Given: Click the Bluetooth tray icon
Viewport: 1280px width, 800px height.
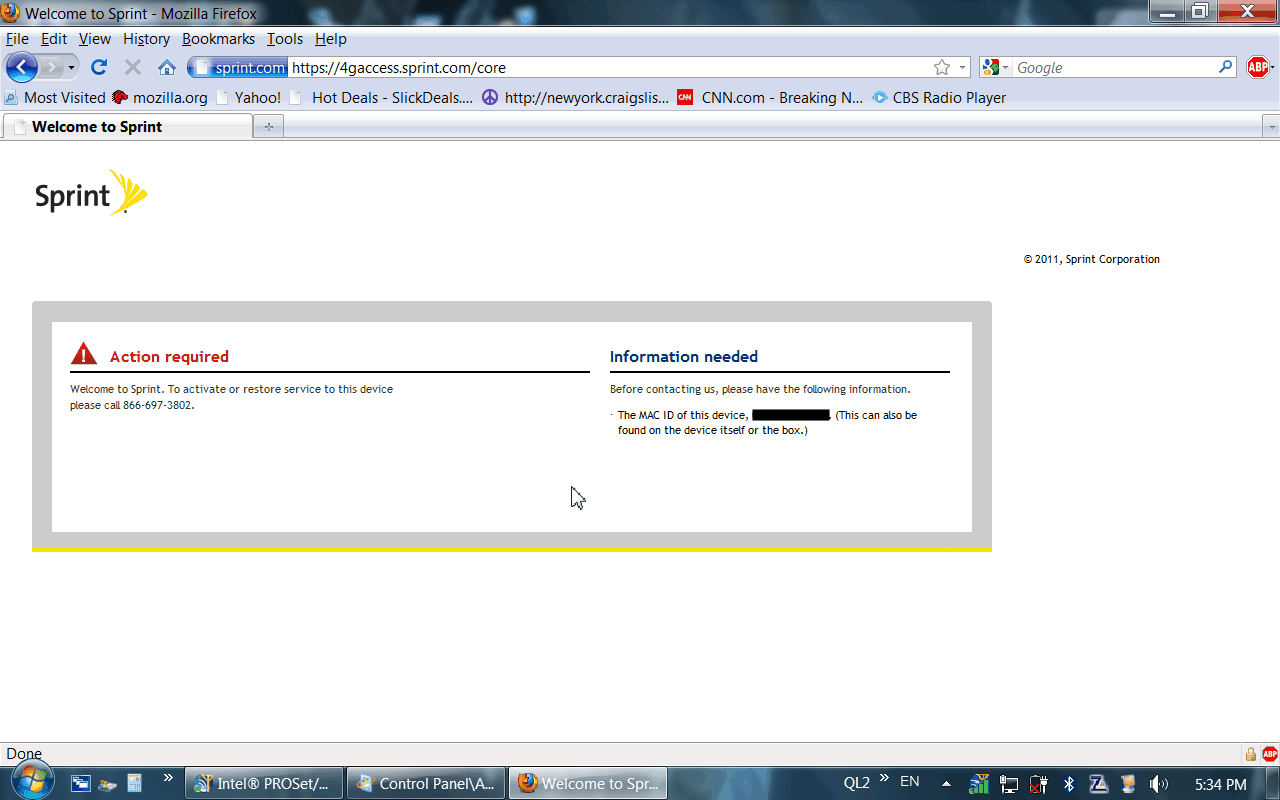Looking at the screenshot, I should point(1068,784).
